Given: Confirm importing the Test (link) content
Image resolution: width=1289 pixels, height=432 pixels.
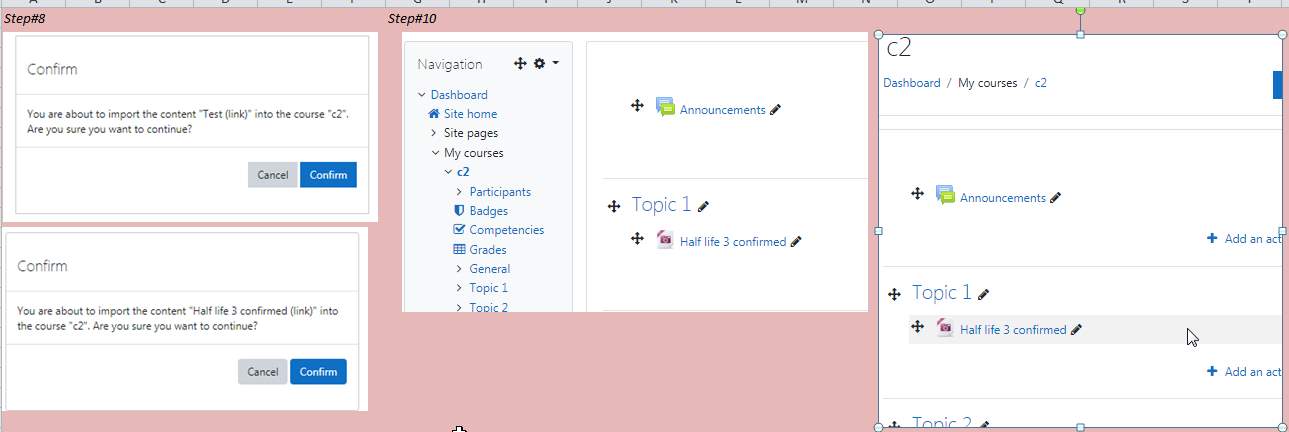Looking at the screenshot, I should tap(328, 175).
